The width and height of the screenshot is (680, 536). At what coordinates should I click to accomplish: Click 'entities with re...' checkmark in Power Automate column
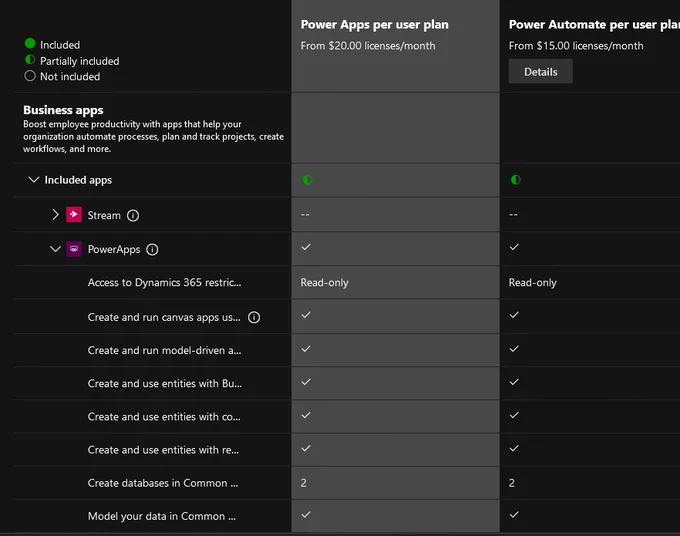514,448
